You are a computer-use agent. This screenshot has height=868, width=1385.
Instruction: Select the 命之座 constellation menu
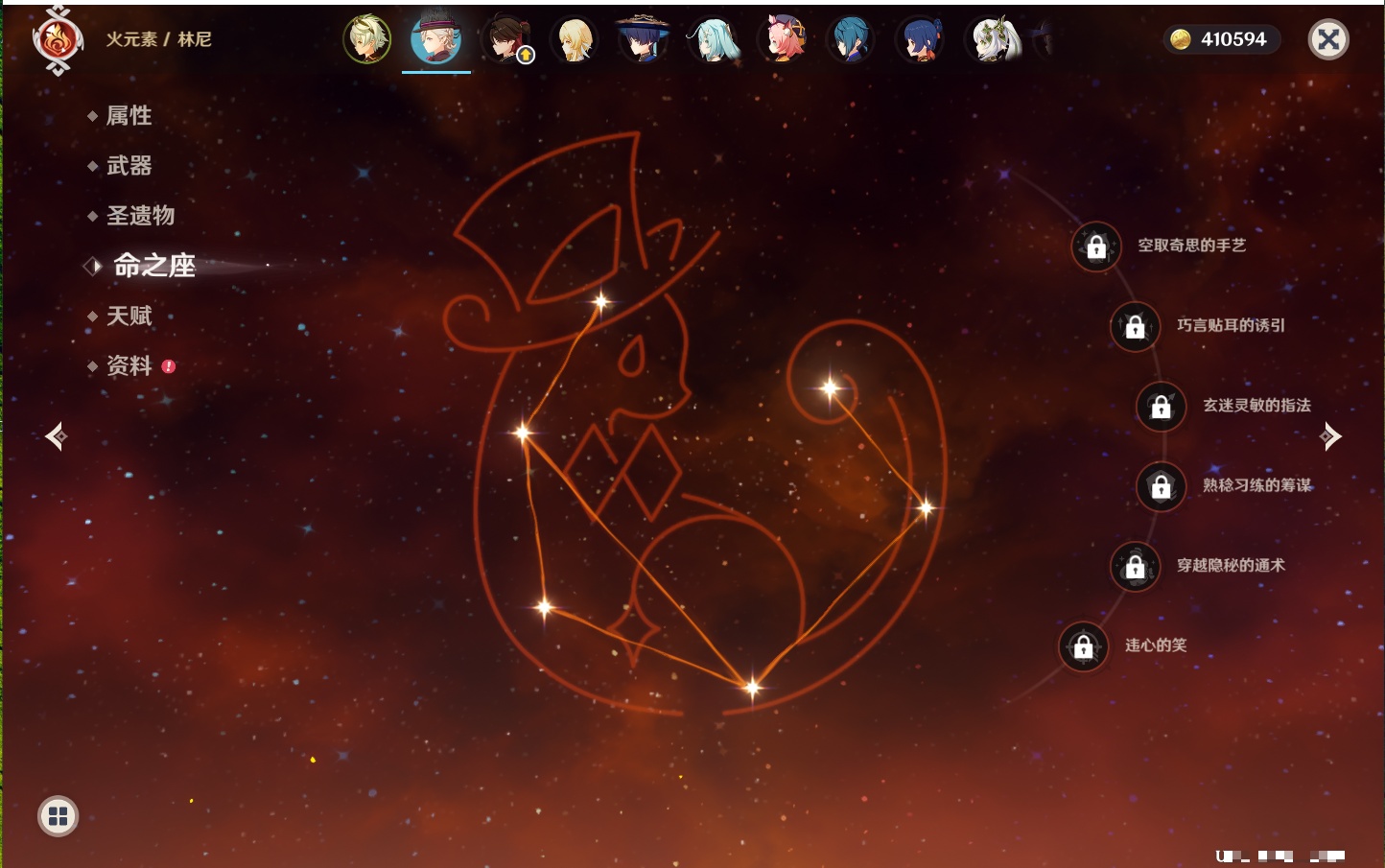(153, 266)
